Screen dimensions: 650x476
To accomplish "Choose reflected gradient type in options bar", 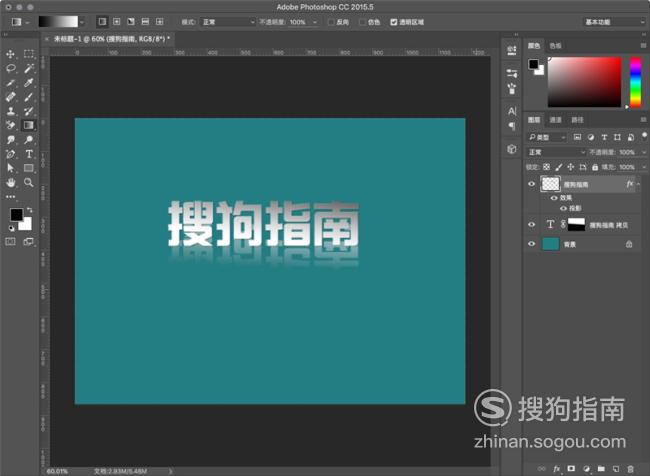I will [x=145, y=22].
